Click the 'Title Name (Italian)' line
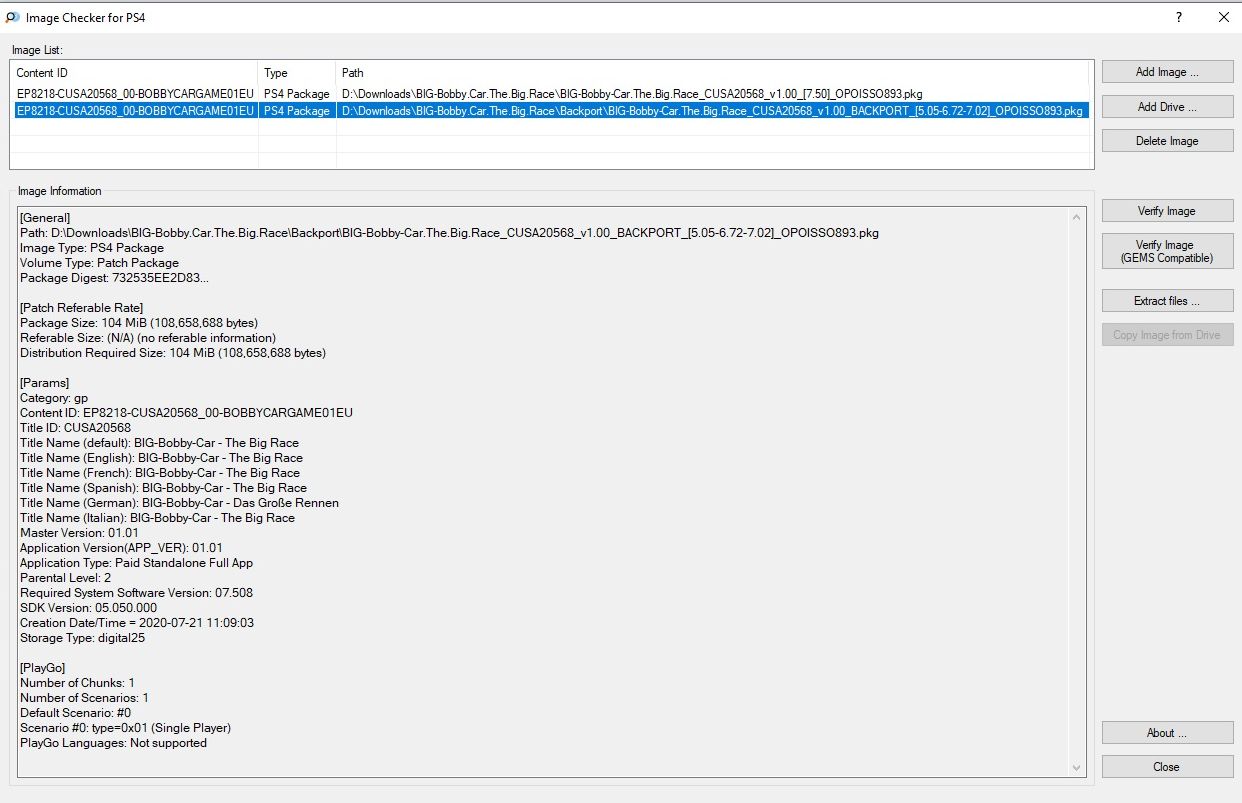Image resolution: width=1242 pixels, height=803 pixels. pos(158,518)
